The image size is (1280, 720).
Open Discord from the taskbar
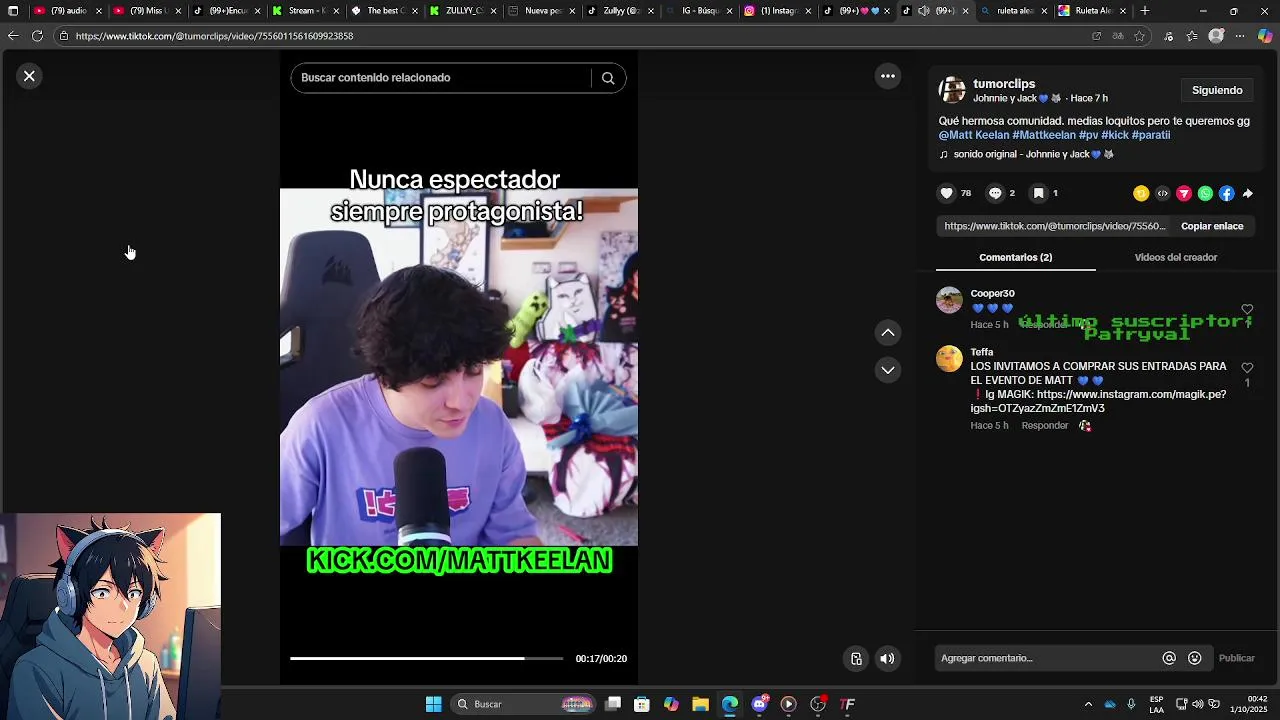[x=759, y=704]
